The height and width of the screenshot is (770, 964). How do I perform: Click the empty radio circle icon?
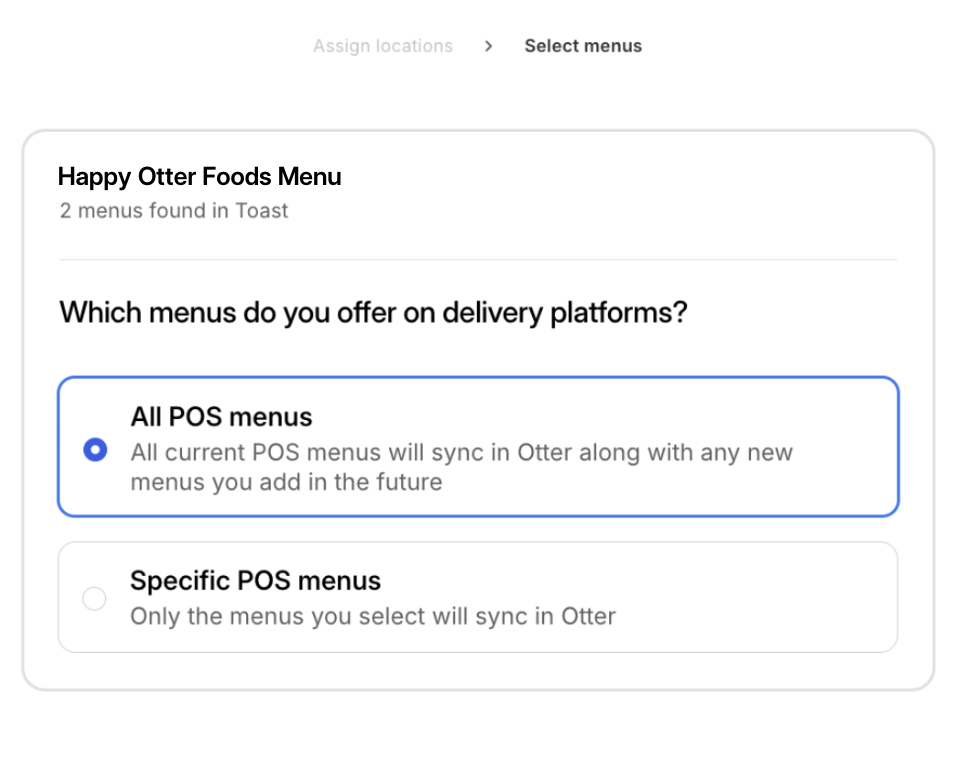click(x=94, y=599)
